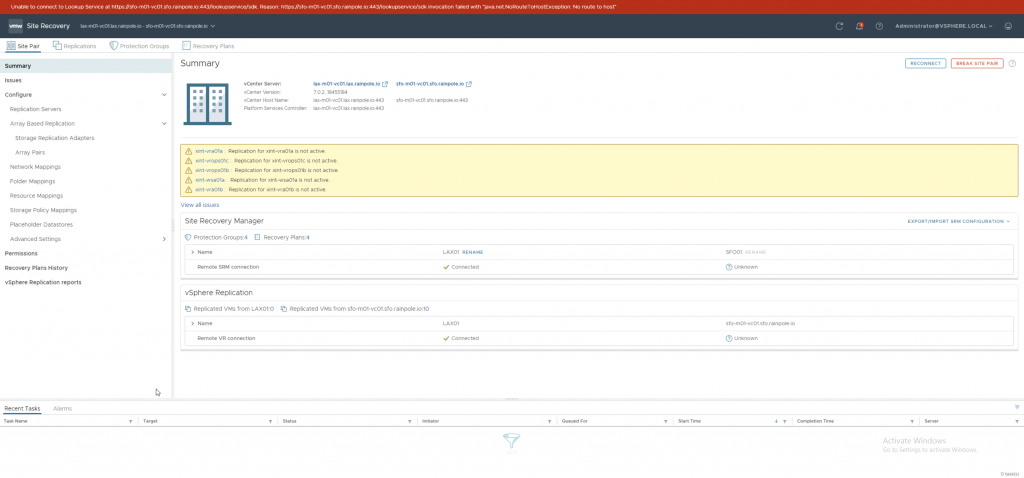Click warning icon for xint-vra01a issue
This screenshot has width=1024, height=478.
coord(189,151)
